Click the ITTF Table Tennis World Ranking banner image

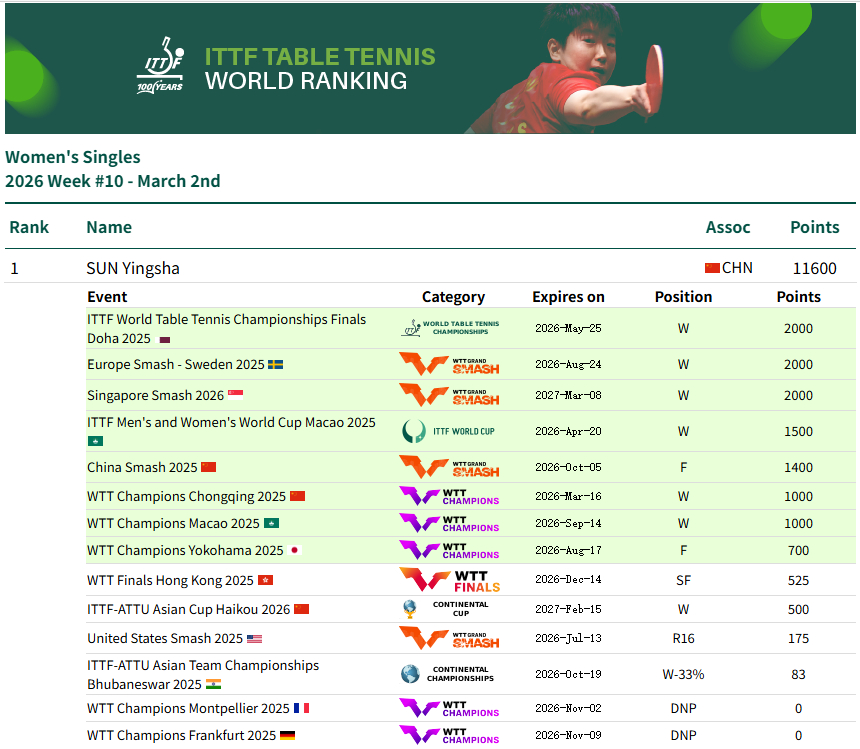430,68
